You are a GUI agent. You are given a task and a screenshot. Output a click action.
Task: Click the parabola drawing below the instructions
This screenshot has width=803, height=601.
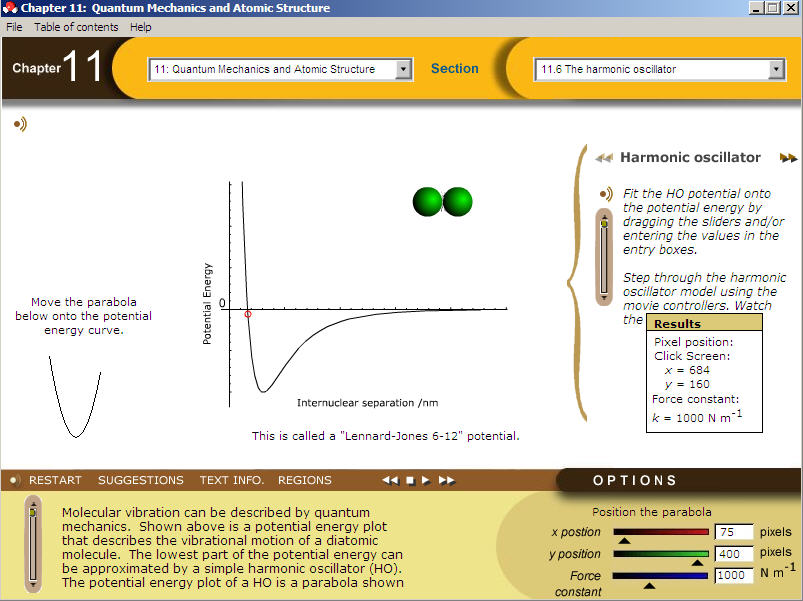coord(75,397)
